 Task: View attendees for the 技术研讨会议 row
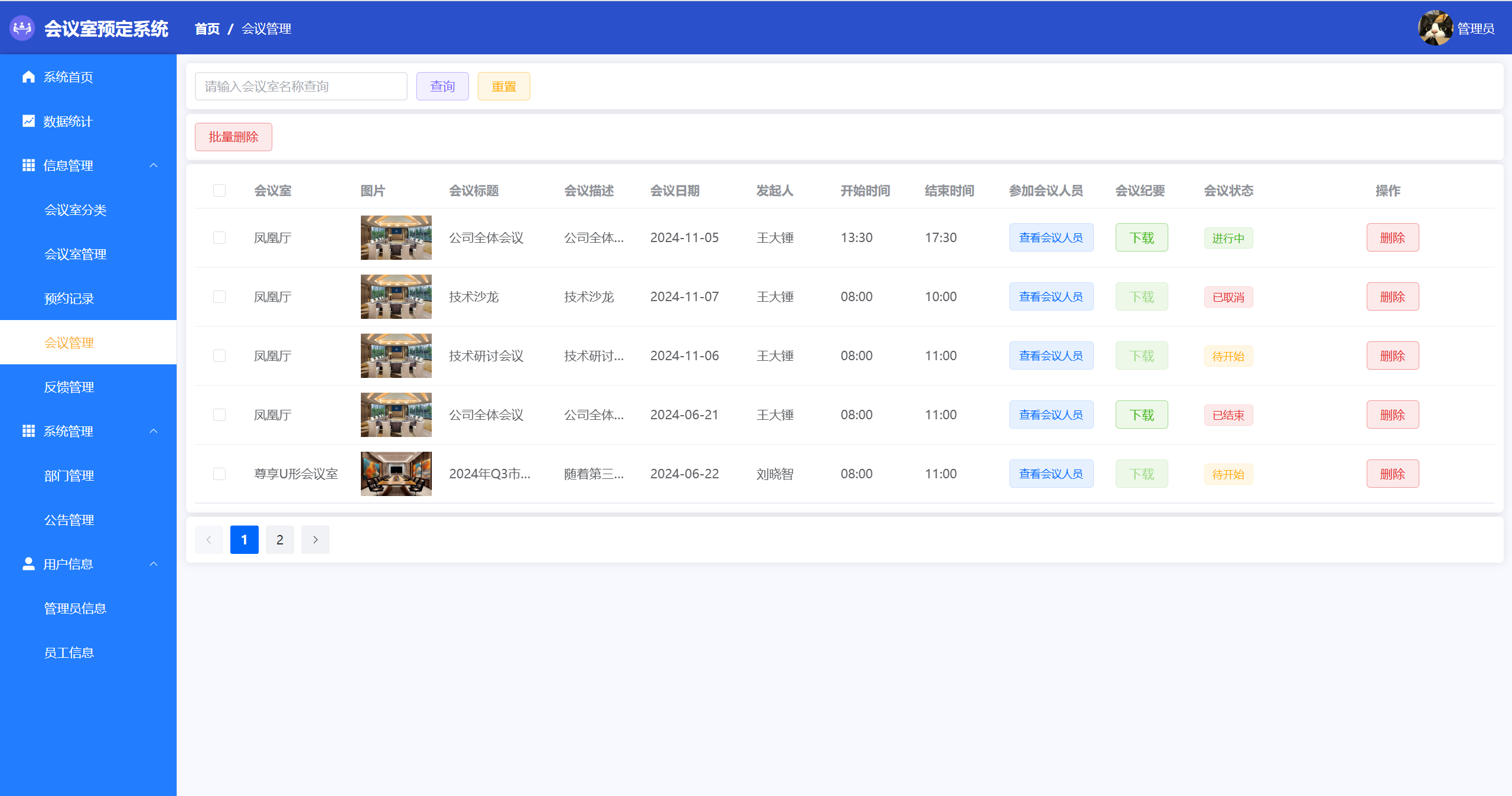[x=1051, y=355]
